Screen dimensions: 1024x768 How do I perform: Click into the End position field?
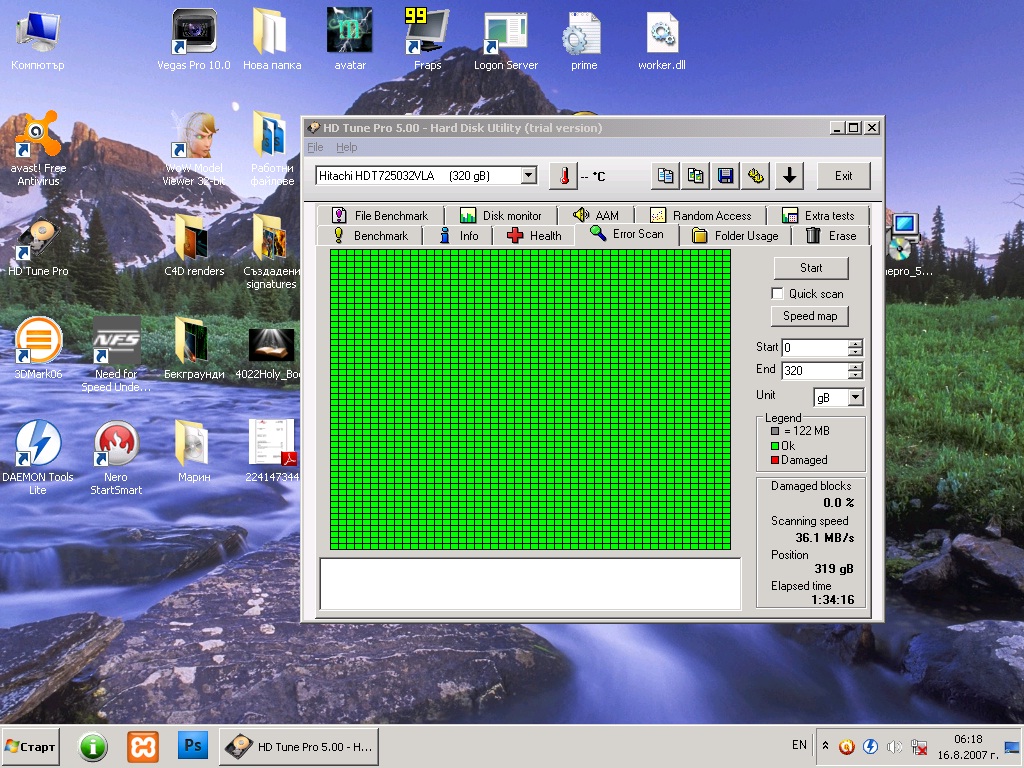tap(815, 370)
